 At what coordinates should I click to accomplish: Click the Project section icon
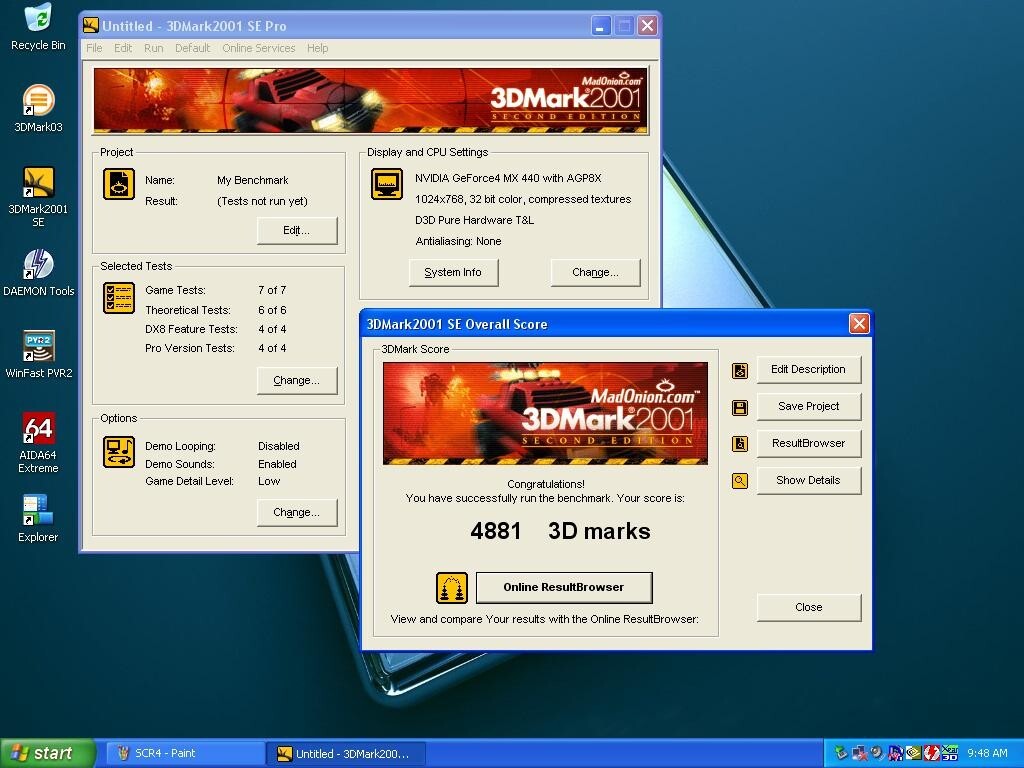pyautogui.click(x=119, y=184)
